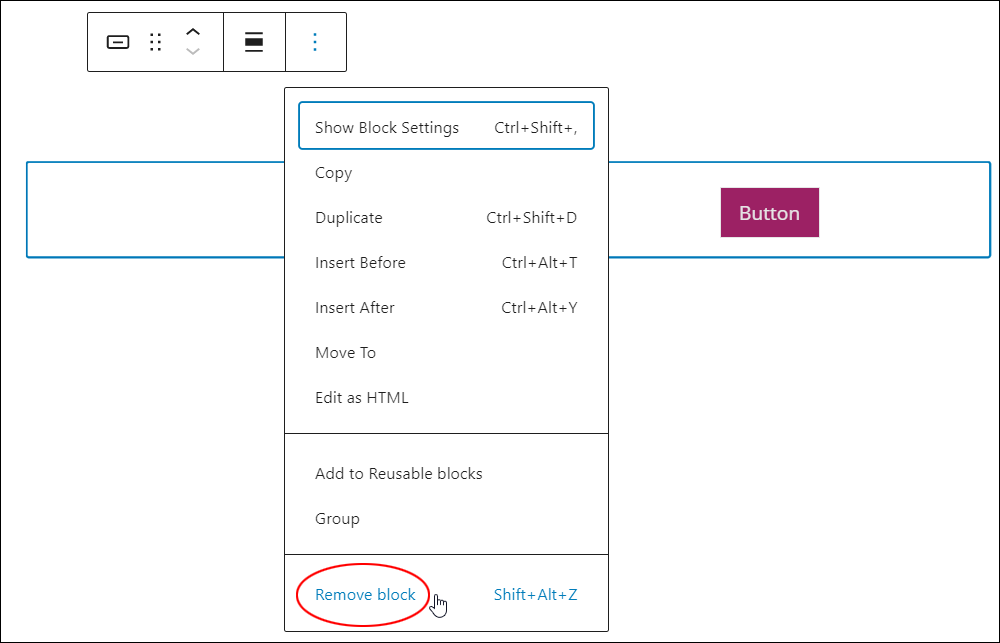Choose Add to Reusable blocks
The height and width of the screenshot is (643, 1000).
pyautogui.click(x=446, y=474)
